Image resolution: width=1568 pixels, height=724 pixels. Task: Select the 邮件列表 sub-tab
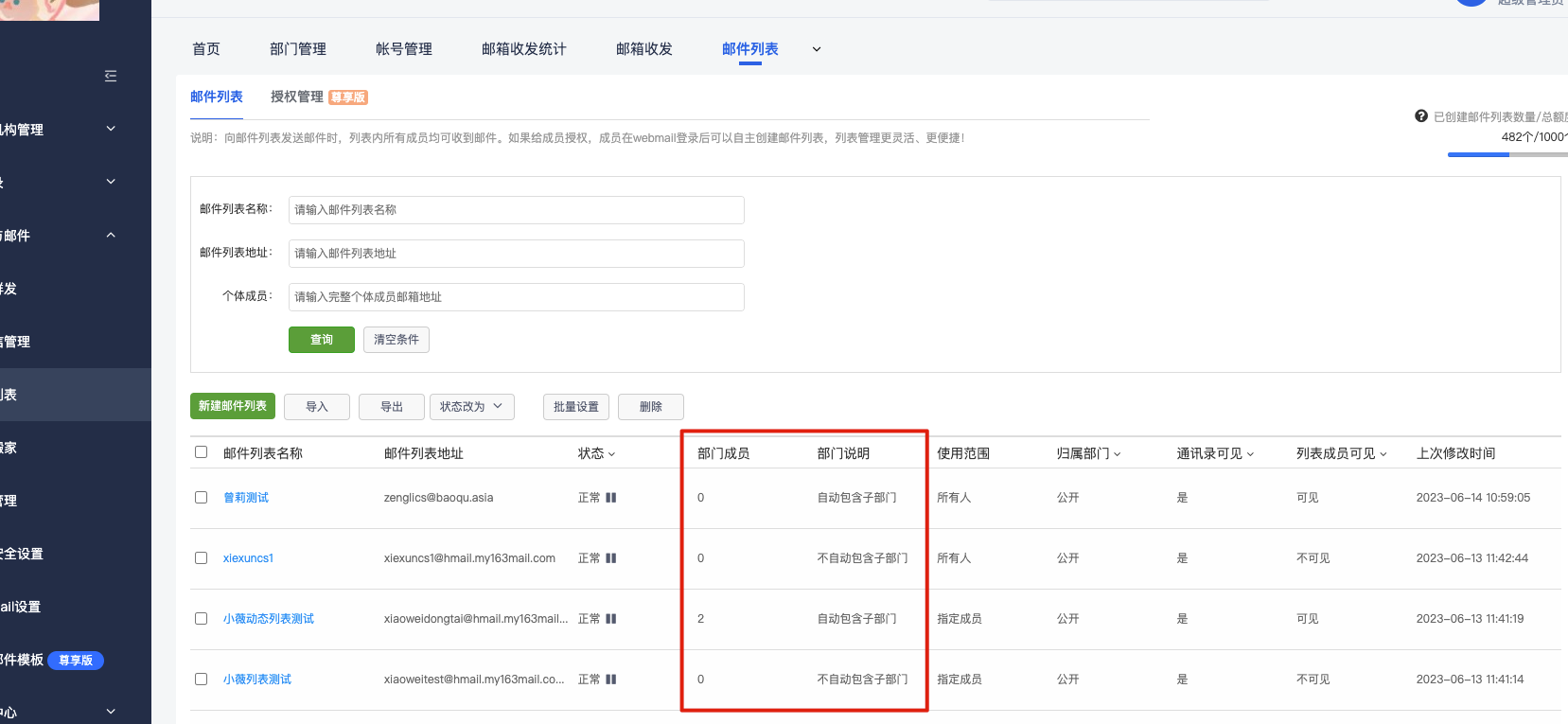pos(217,97)
